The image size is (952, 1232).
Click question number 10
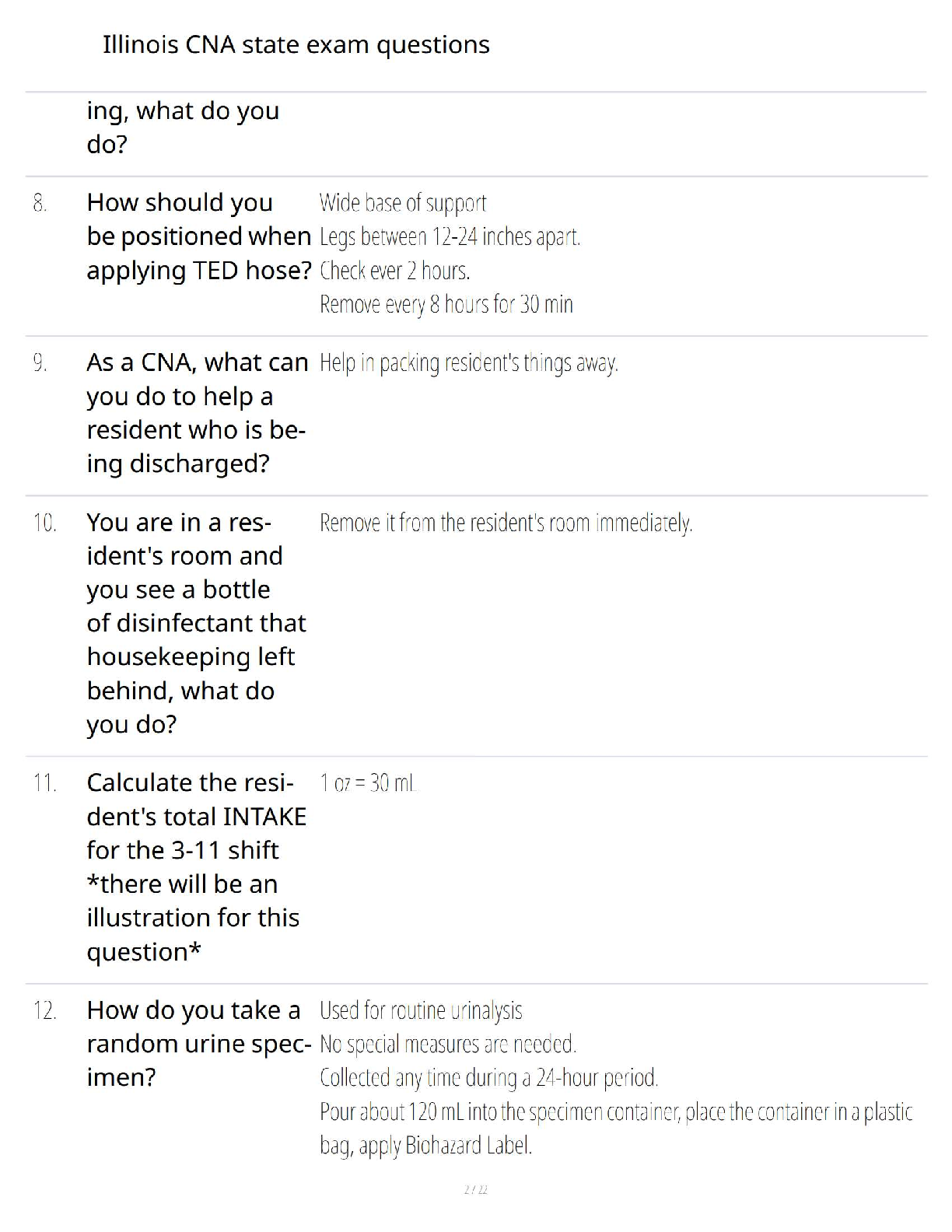point(44,523)
